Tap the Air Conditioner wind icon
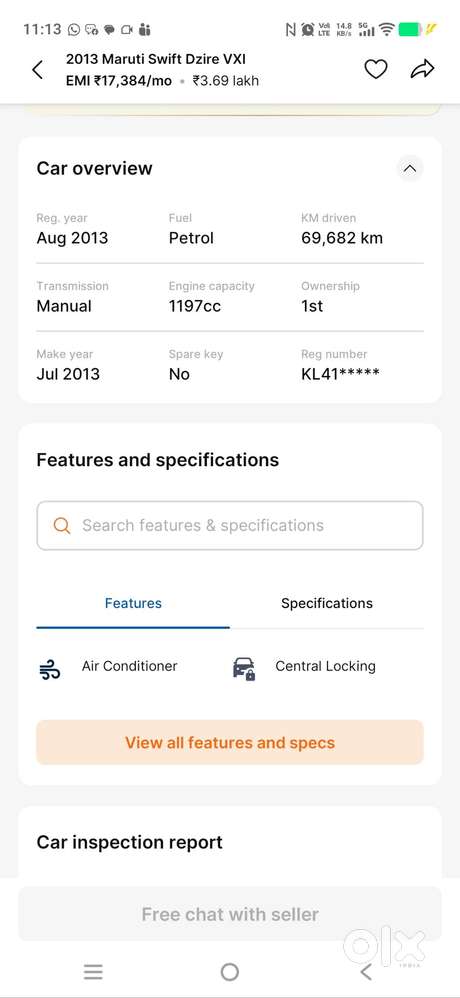 click(50, 670)
